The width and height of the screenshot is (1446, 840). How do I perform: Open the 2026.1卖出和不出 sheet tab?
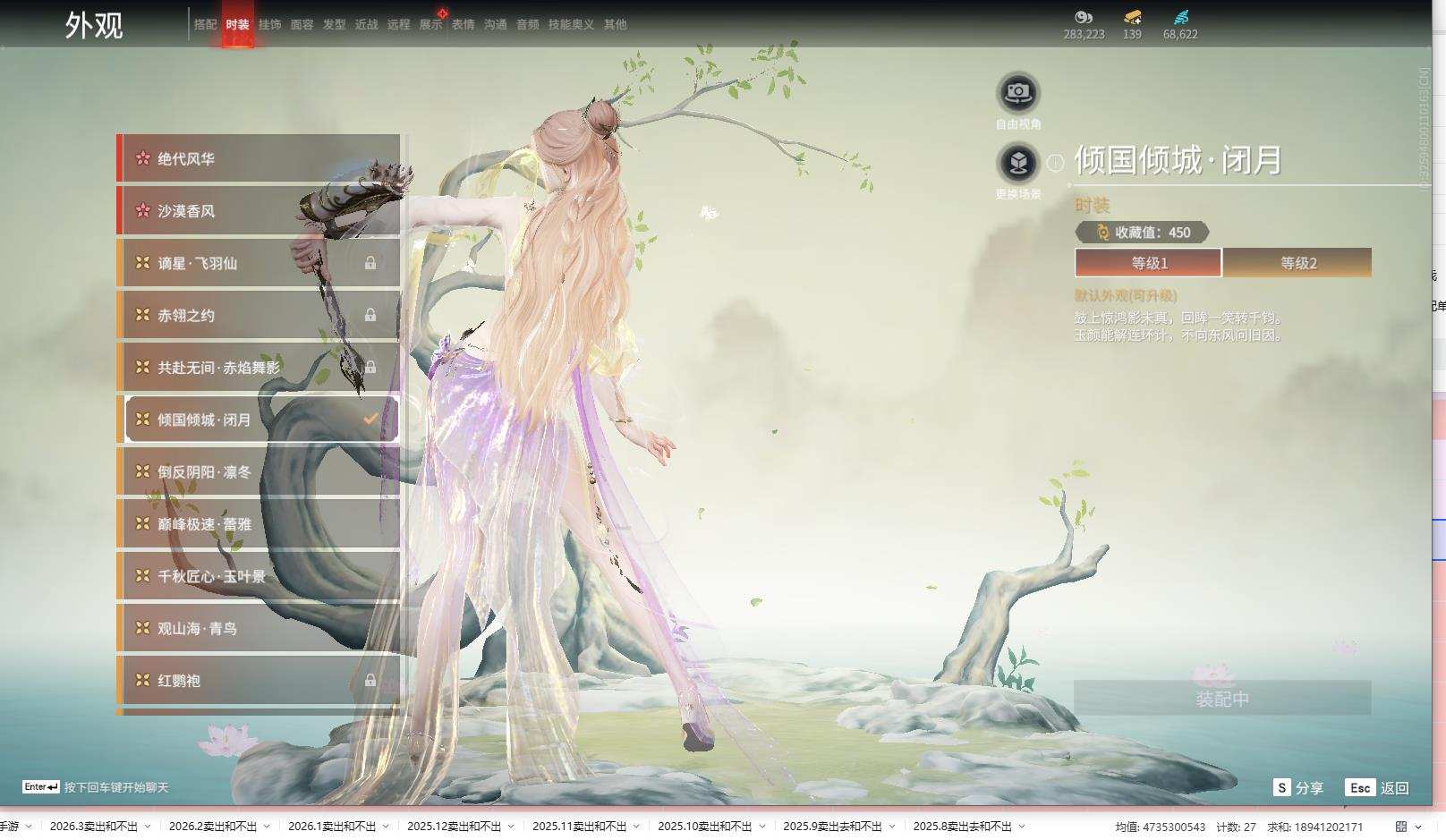pyautogui.click(x=332, y=827)
